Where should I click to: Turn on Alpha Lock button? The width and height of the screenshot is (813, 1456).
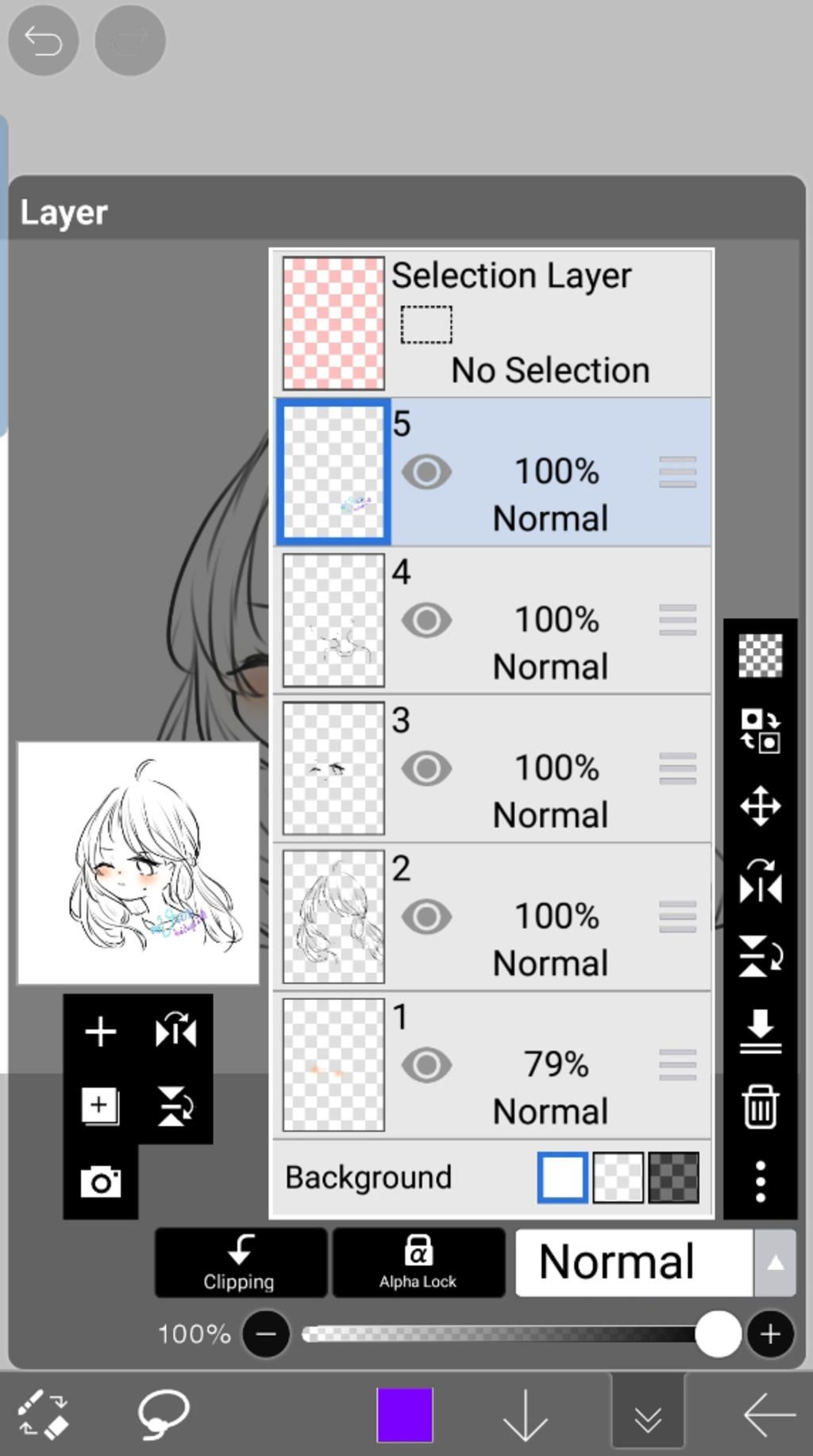[418, 1262]
